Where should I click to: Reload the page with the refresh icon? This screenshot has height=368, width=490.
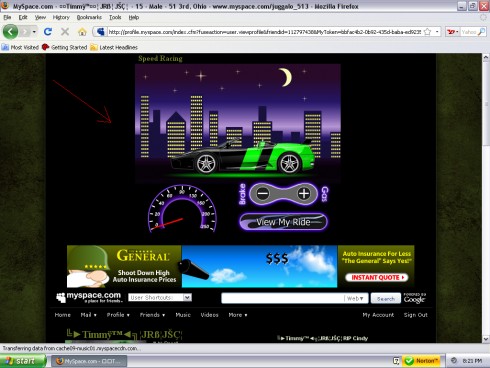48,32
